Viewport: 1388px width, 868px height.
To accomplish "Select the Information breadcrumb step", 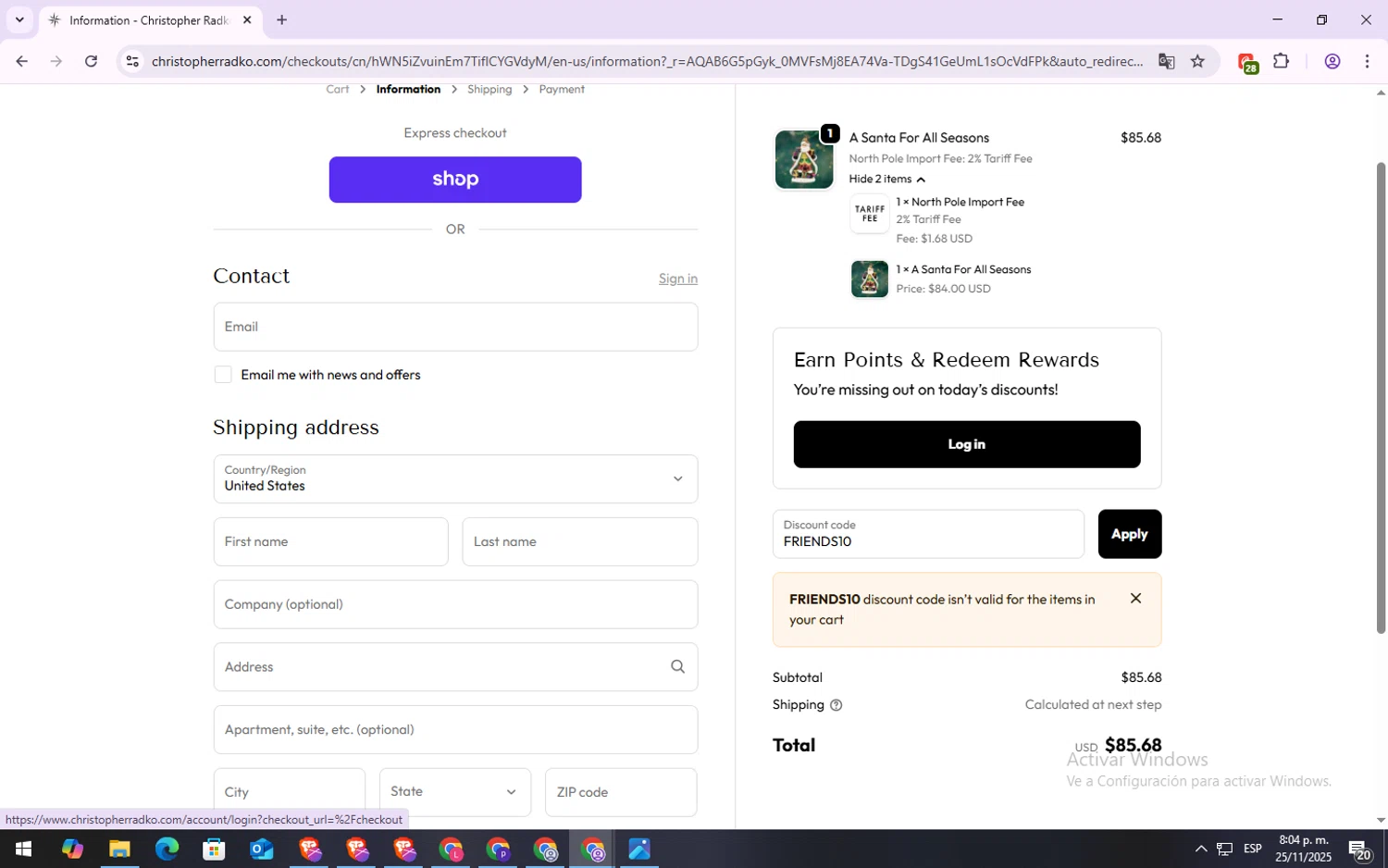I will [408, 89].
